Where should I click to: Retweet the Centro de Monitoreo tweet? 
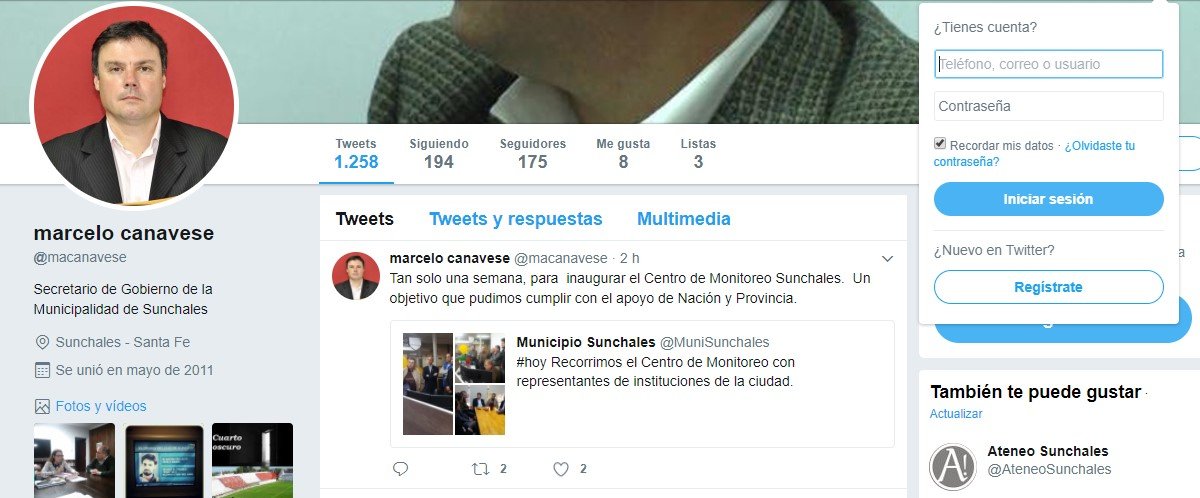[481, 468]
